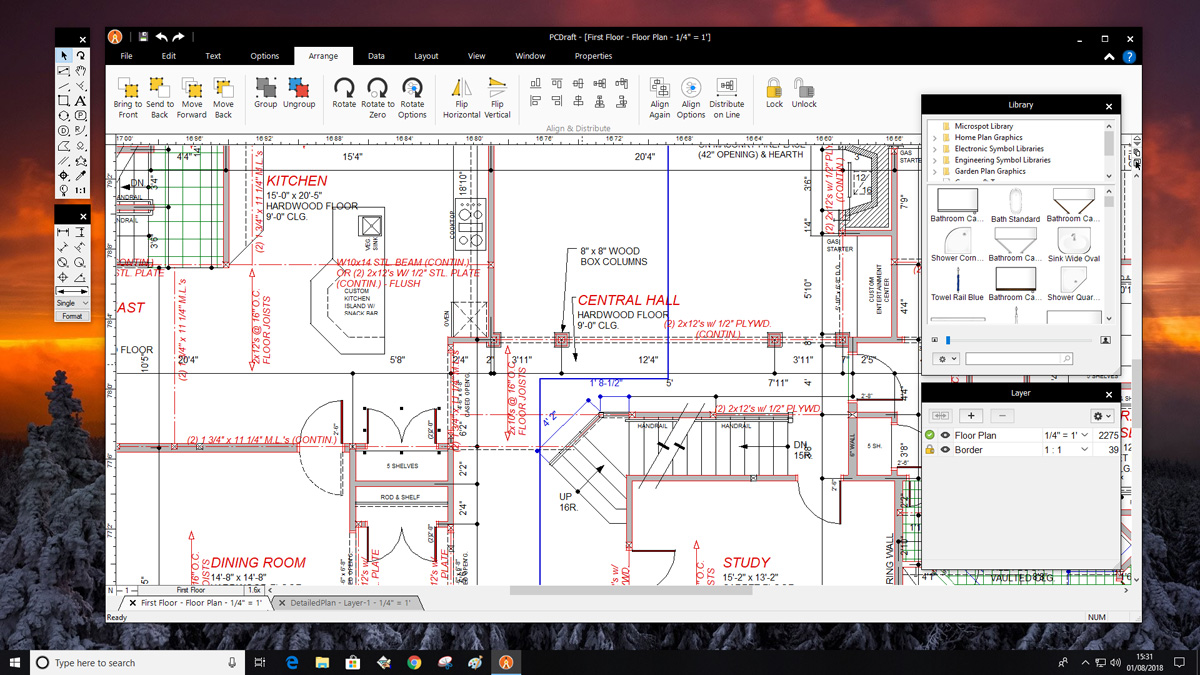This screenshot has height=675, width=1200.
Task: Group the selected objects
Action: point(265,88)
